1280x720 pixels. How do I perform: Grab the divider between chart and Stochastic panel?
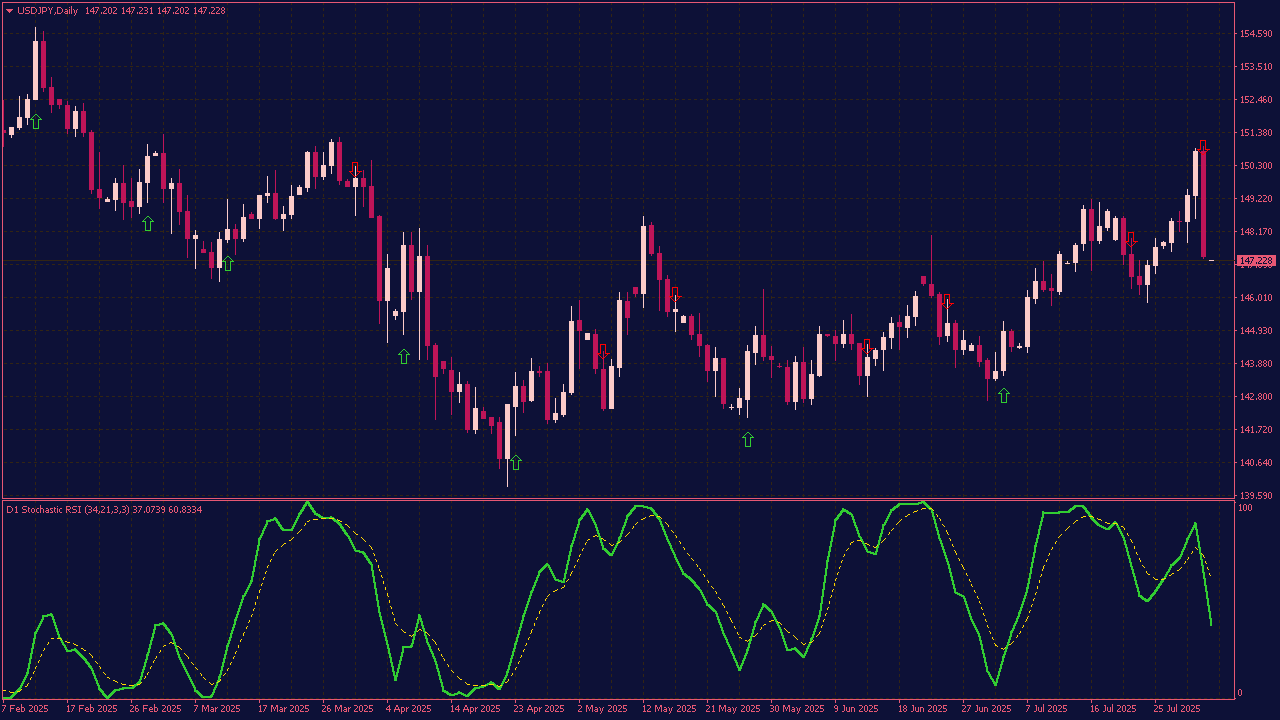tap(618, 498)
